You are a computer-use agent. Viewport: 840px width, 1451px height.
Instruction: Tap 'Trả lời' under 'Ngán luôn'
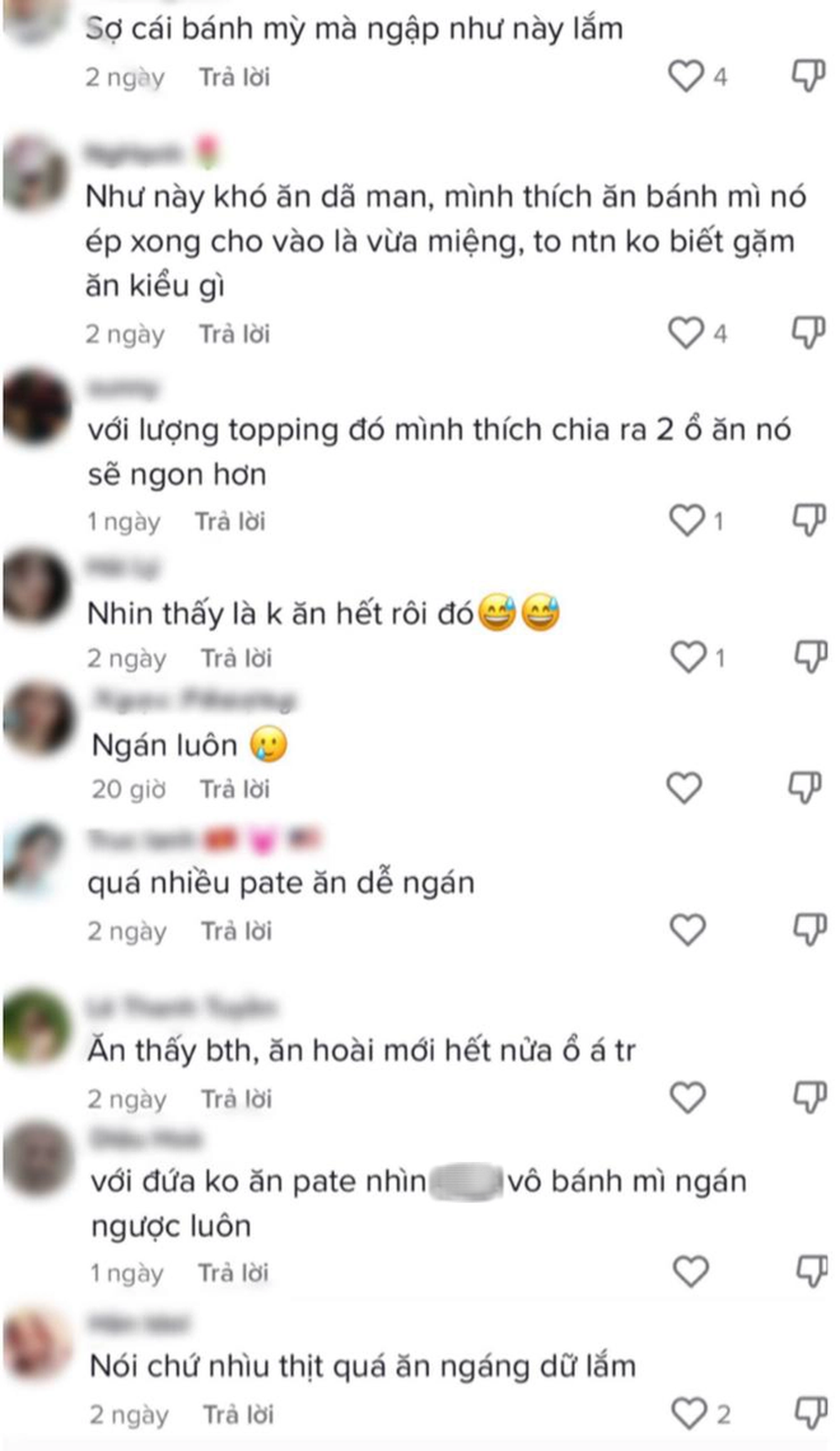point(234,789)
